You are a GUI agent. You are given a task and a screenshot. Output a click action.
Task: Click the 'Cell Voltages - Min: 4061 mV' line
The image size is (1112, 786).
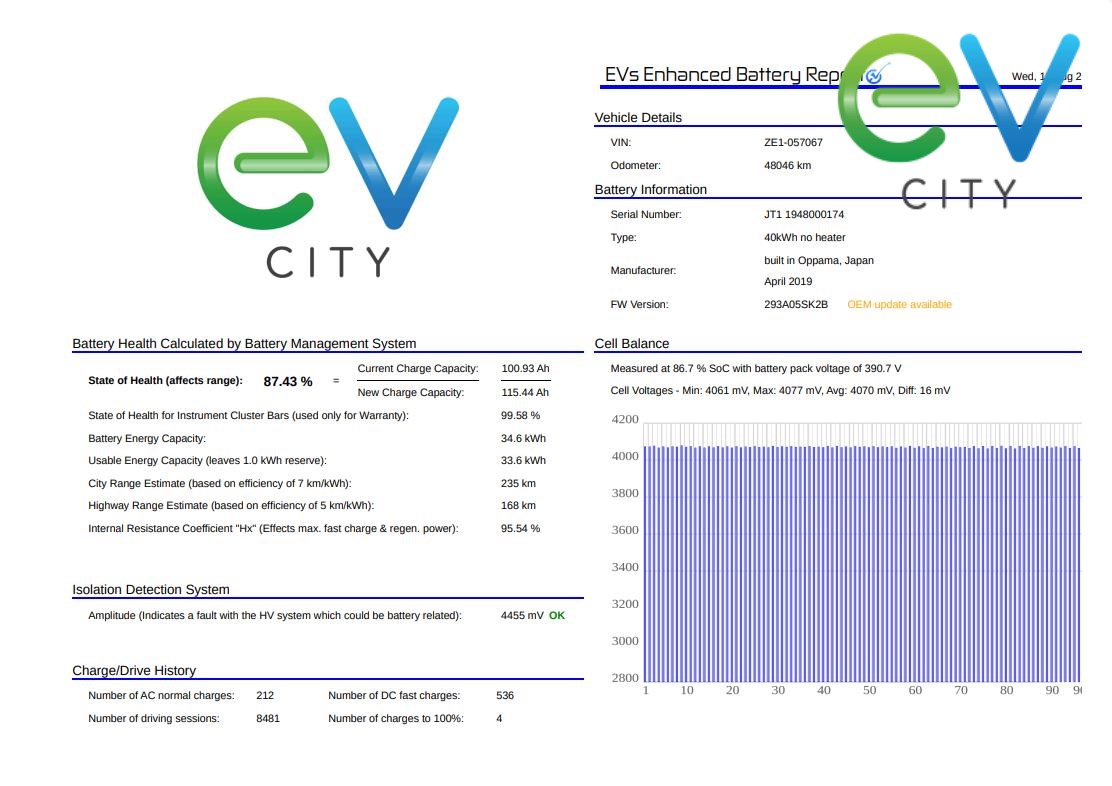pos(780,391)
